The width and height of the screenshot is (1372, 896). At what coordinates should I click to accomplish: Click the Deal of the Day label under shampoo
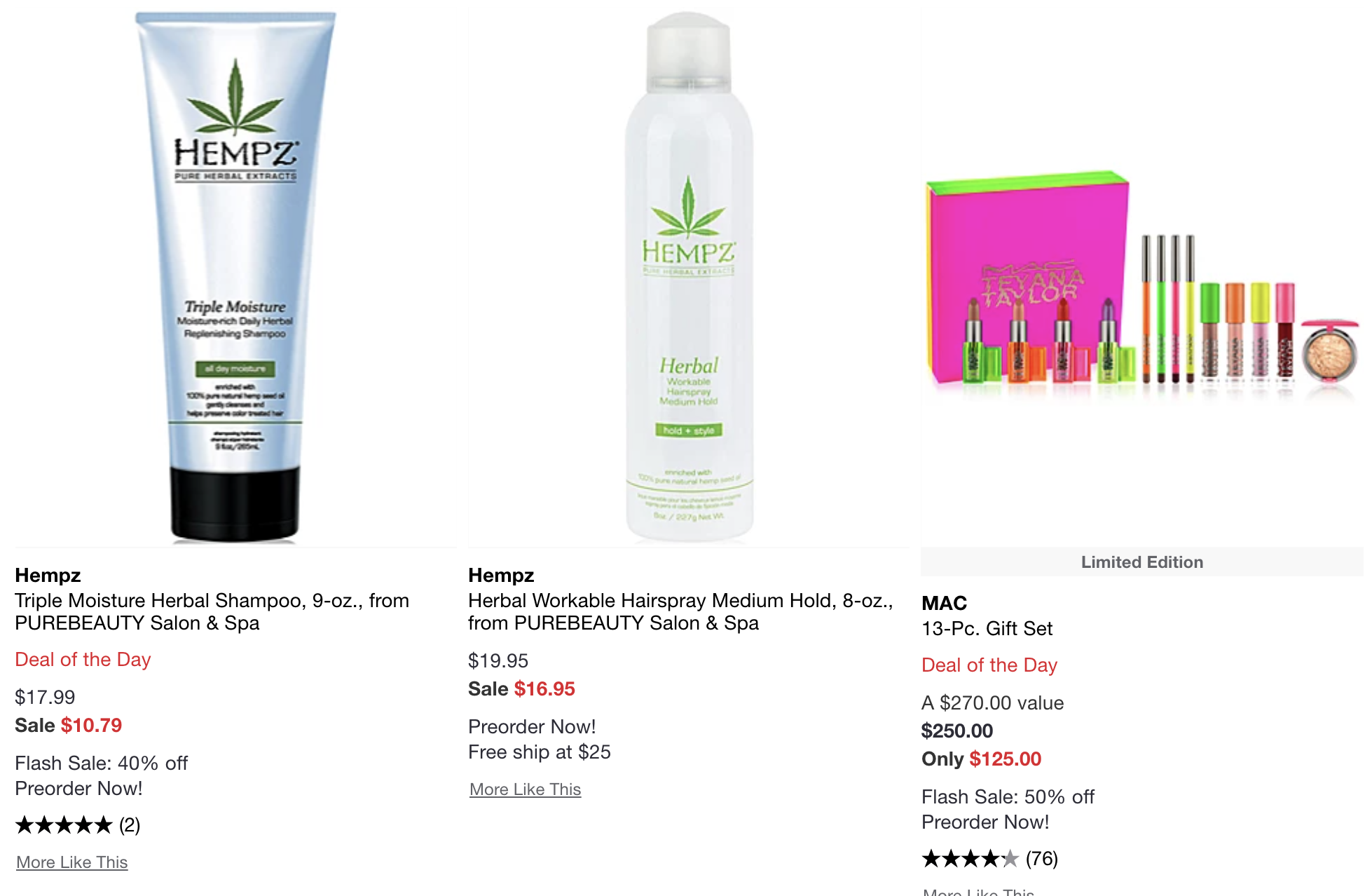83,659
